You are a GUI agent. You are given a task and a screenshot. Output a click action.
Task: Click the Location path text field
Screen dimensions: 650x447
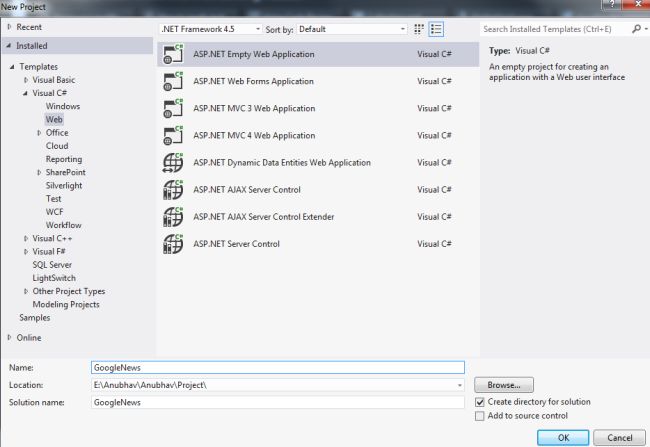pos(273,385)
